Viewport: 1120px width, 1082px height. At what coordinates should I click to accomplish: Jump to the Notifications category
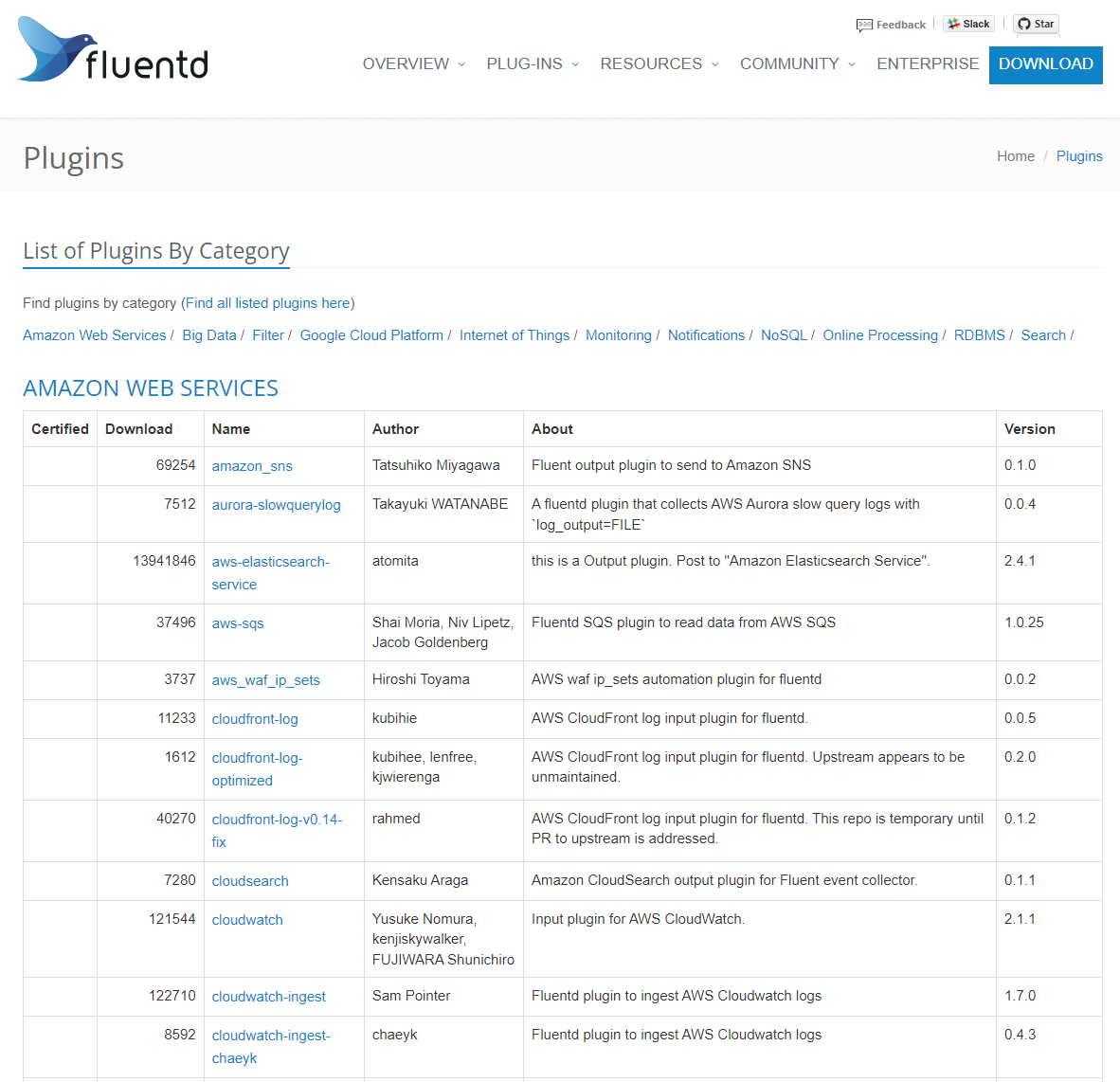pyautogui.click(x=706, y=335)
